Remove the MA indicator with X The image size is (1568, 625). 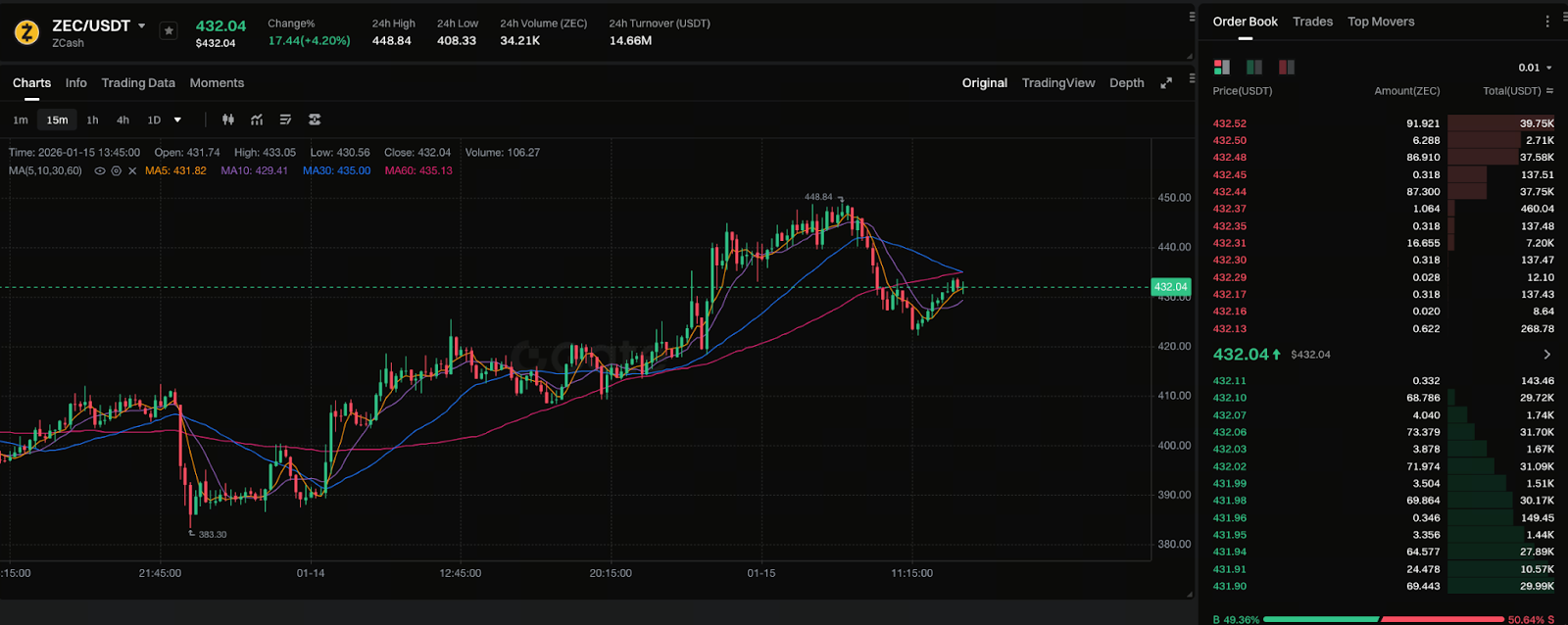click(x=132, y=170)
